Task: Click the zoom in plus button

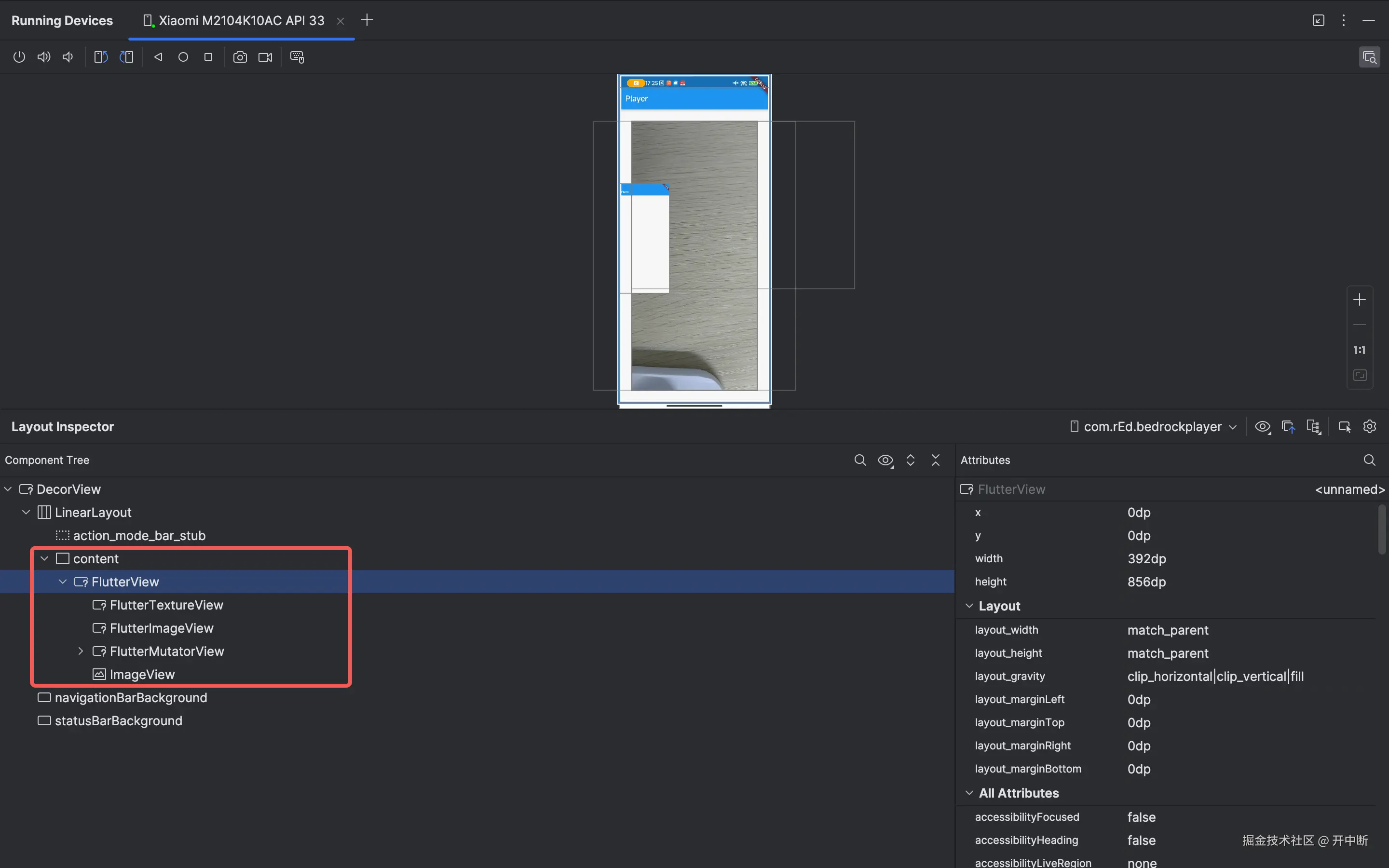Action: pos(1359,299)
